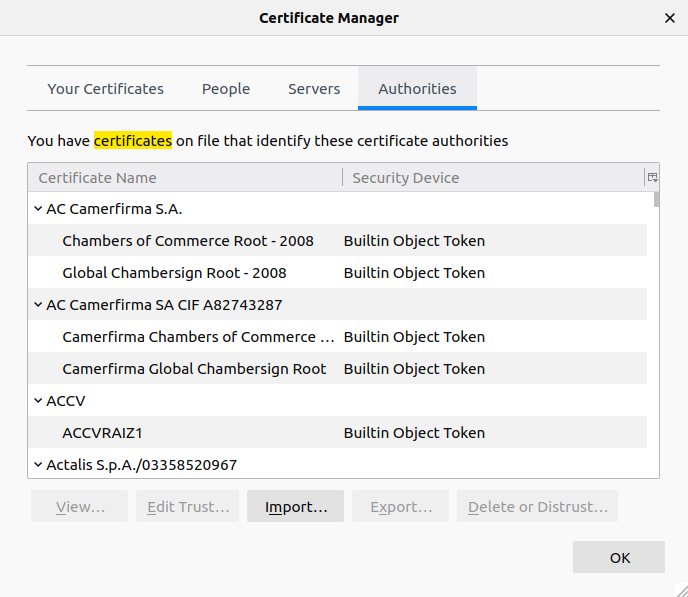The image size is (688, 597).
Task: Close the Certificate Manager dialog
Action: [x=669, y=18]
